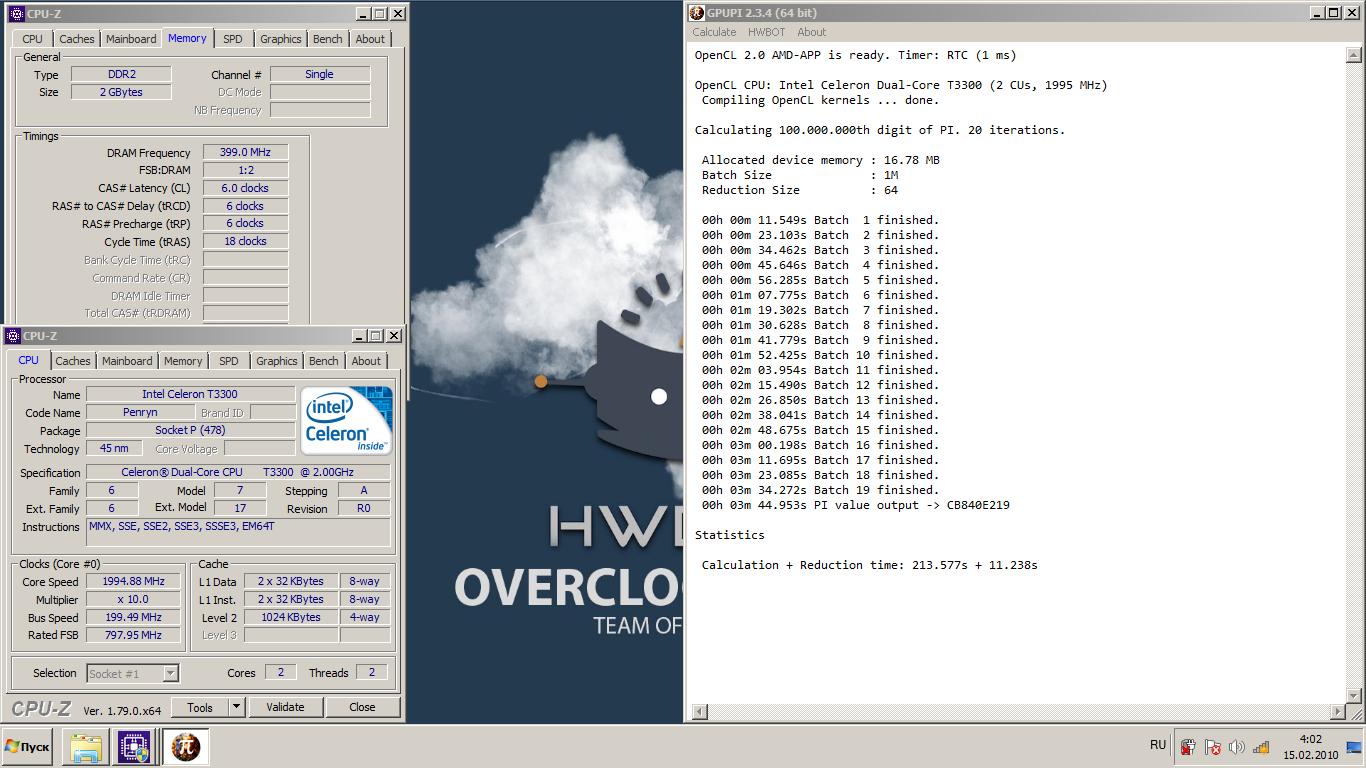Click the Cycle Time 18 clocks value
Image resolution: width=1366 pixels, height=768 pixels.
click(246, 241)
